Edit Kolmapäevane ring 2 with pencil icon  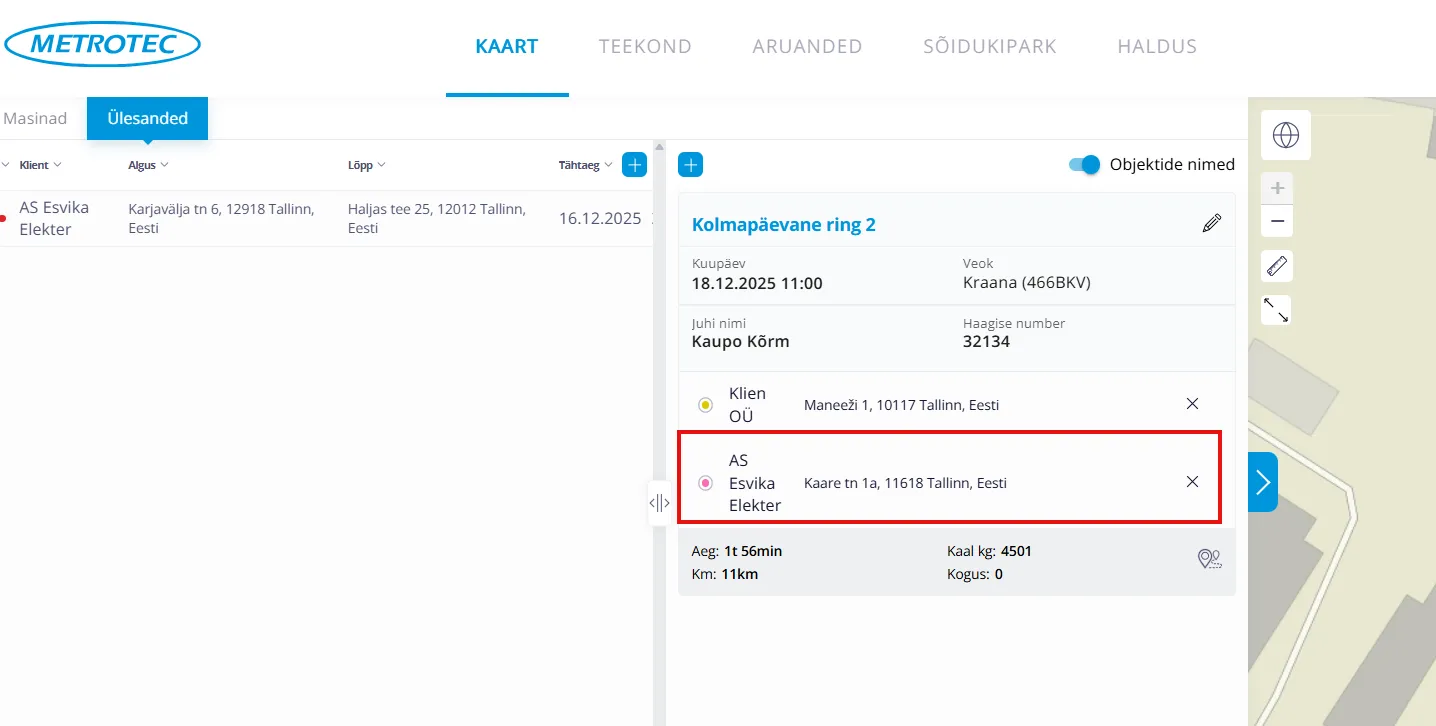1211,224
